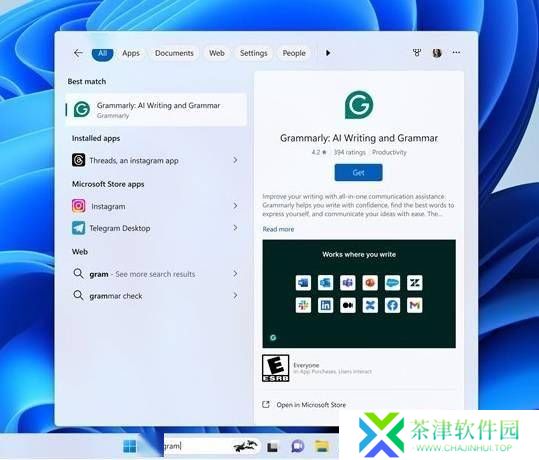Open the organization search icon near avatar

coord(417,53)
